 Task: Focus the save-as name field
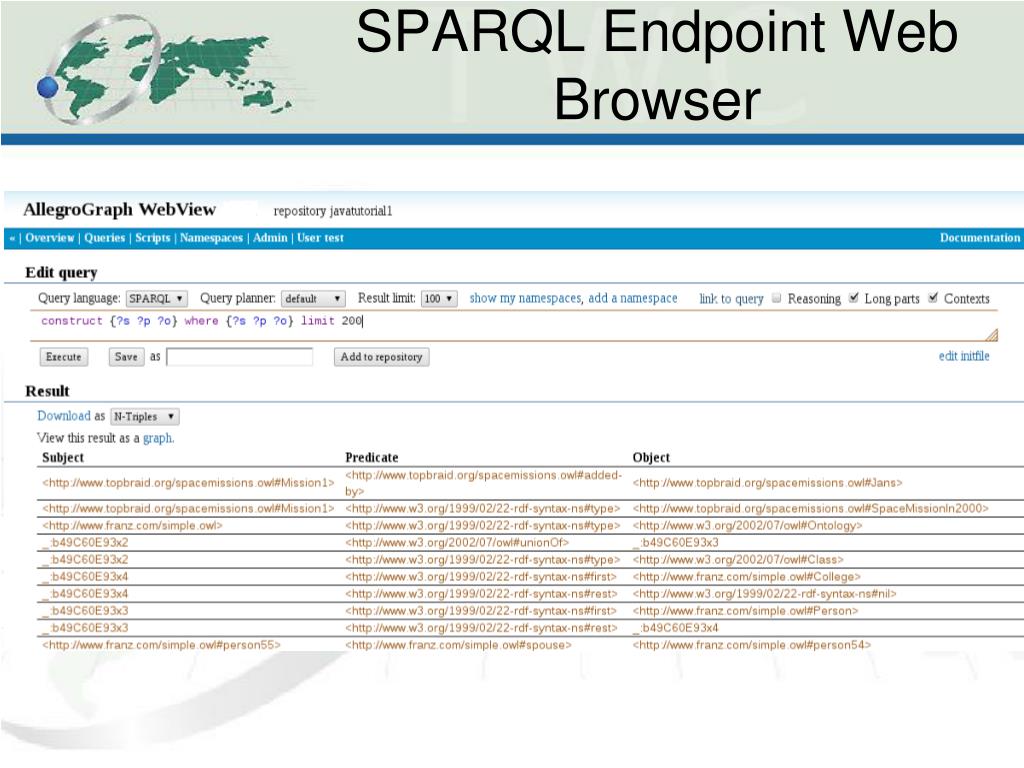click(x=240, y=357)
